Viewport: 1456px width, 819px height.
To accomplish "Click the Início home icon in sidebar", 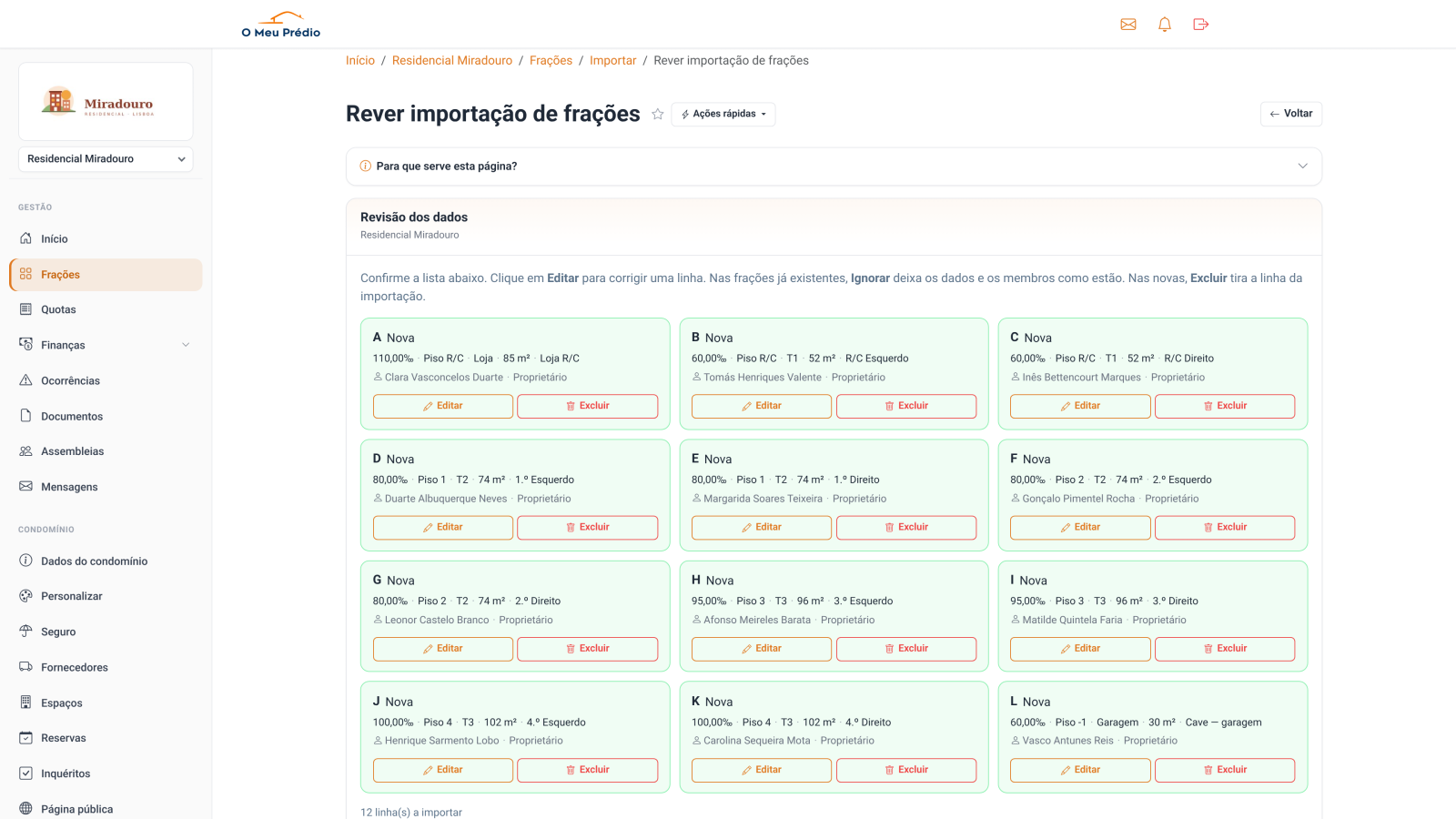I will 26,238.
